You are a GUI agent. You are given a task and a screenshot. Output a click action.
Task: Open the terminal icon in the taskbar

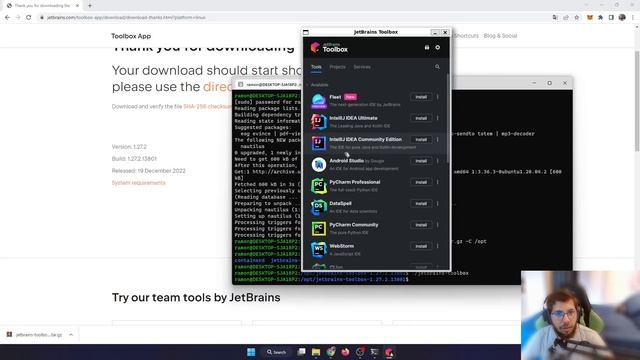(374, 352)
